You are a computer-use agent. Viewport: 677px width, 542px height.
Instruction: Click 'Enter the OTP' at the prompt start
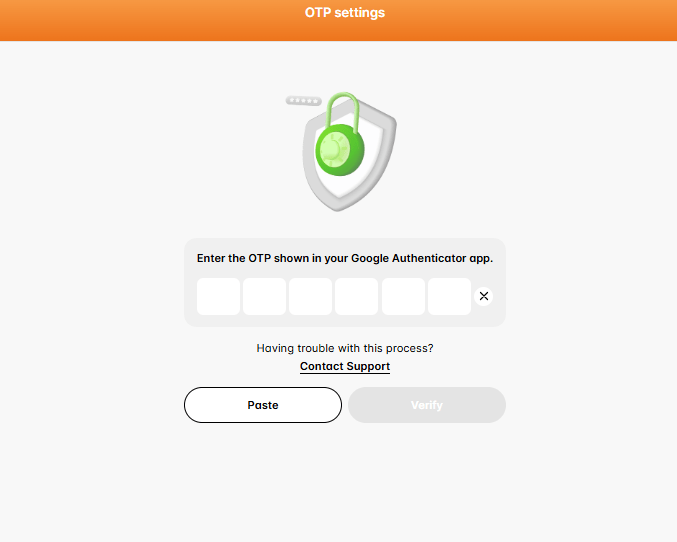click(234, 258)
